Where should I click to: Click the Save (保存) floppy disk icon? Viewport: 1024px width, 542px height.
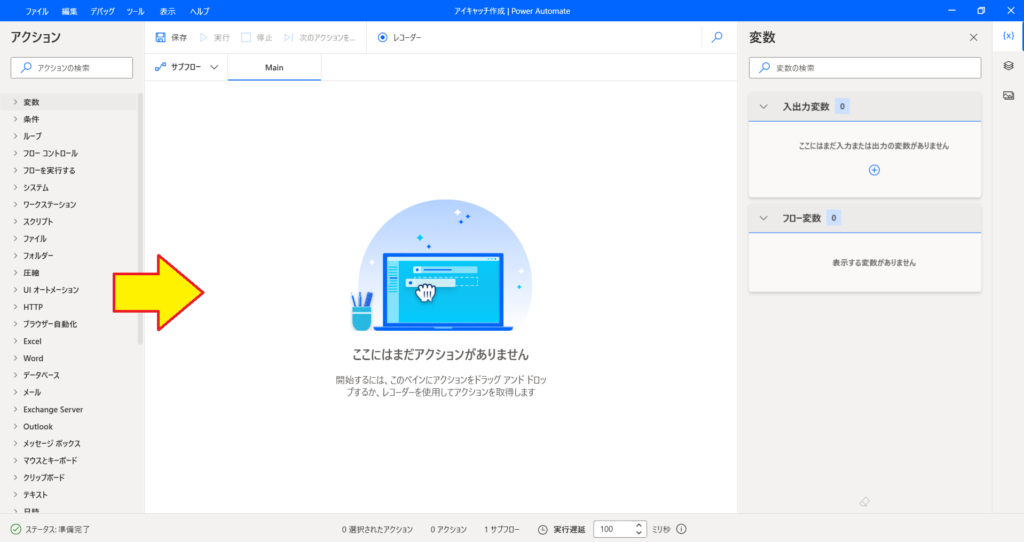[161, 37]
